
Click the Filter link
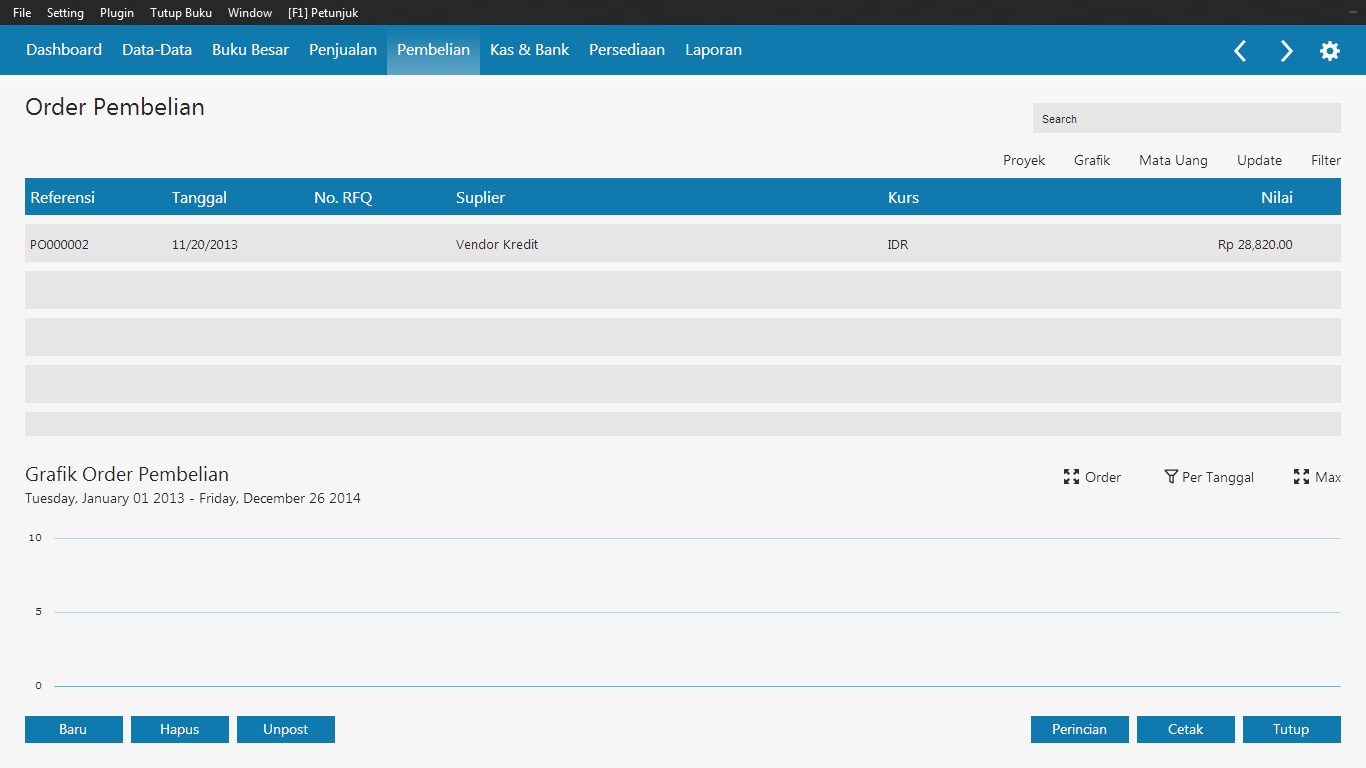1326,160
